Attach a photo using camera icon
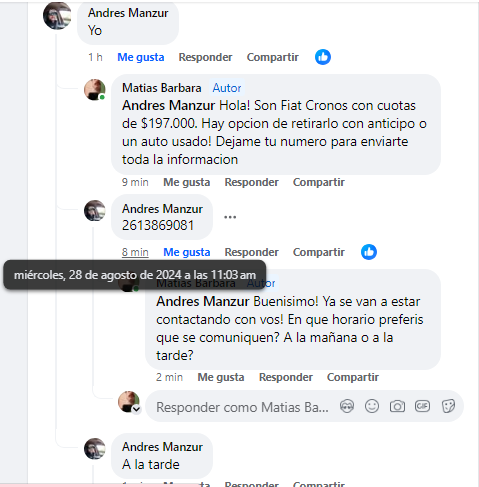This screenshot has width=479, height=487. click(397, 406)
